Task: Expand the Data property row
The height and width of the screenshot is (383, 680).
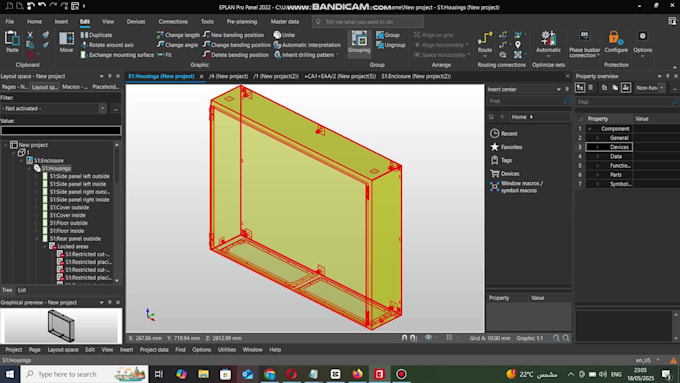Action: [597, 156]
